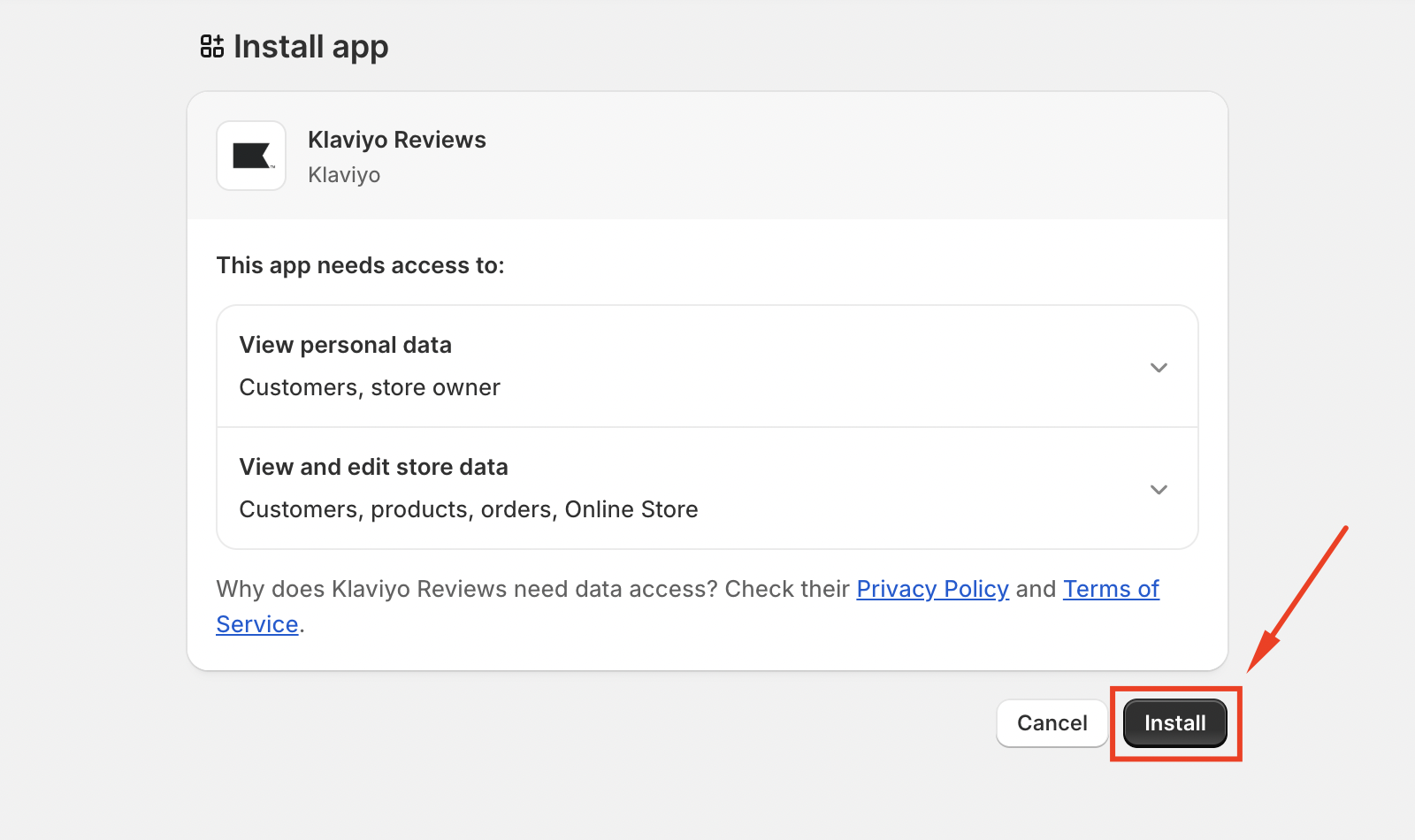This screenshot has width=1415, height=840.
Task: Click This app needs access to label
Action: [360, 265]
